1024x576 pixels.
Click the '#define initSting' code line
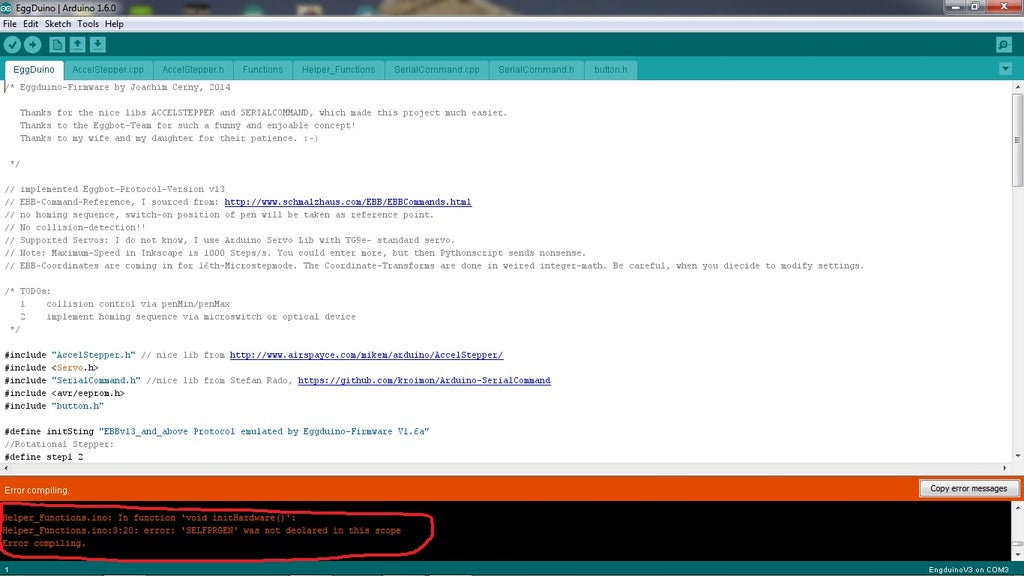(217, 432)
